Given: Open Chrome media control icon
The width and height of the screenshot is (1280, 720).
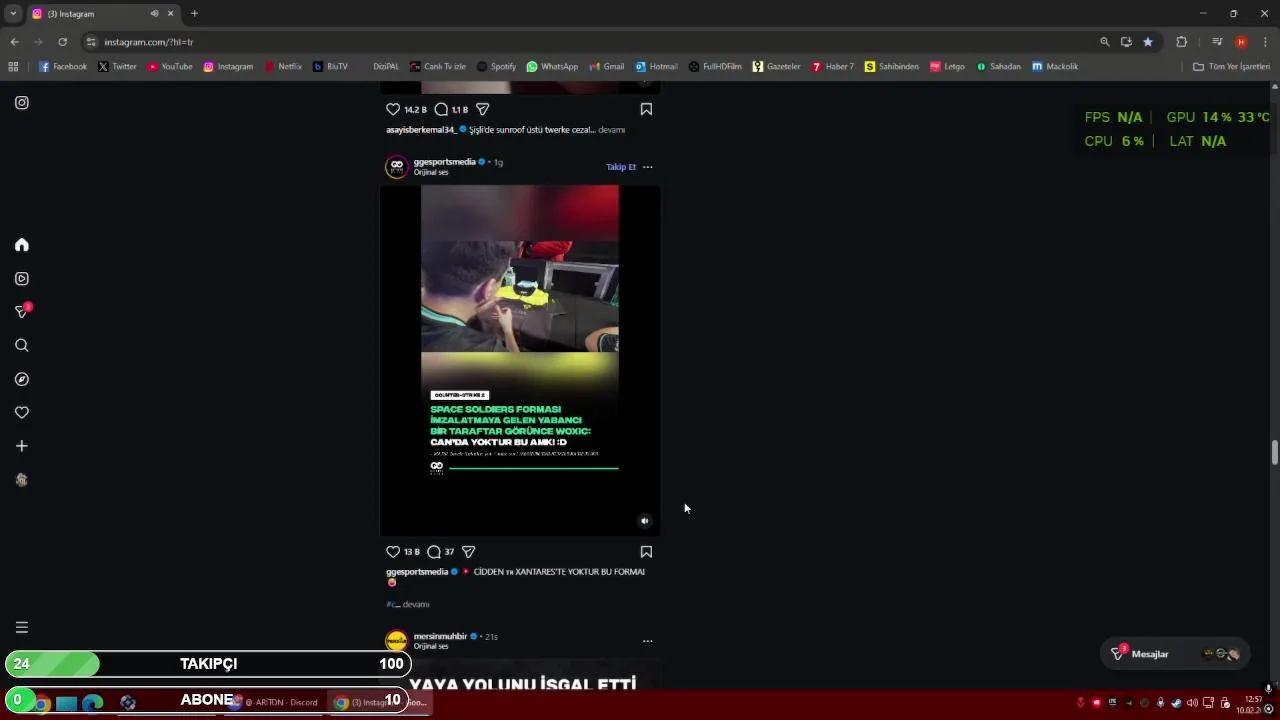Looking at the screenshot, I should [1217, 42].
